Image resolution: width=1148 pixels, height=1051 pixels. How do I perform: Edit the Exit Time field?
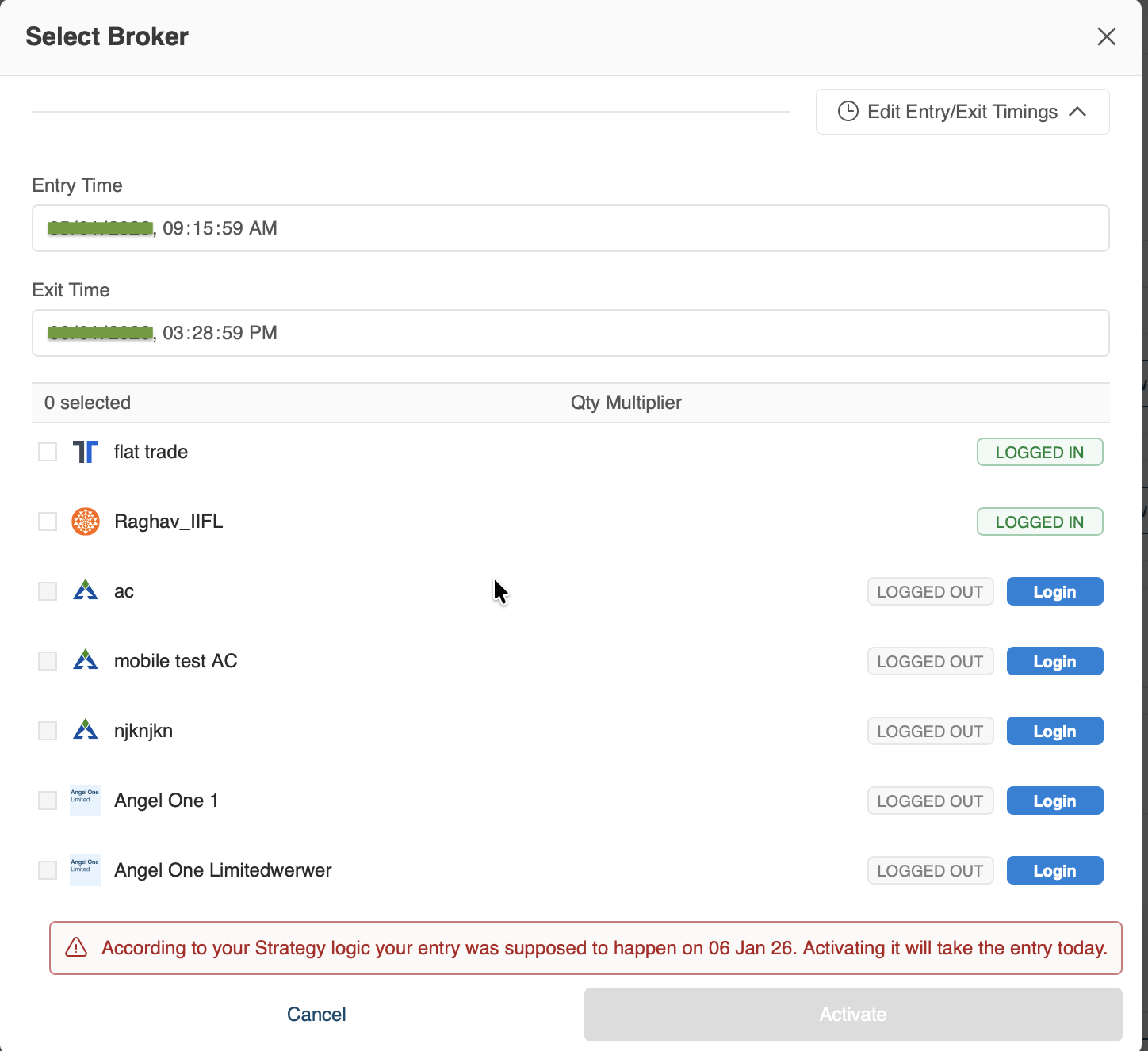pyautogui.click(x=569, y=333)
